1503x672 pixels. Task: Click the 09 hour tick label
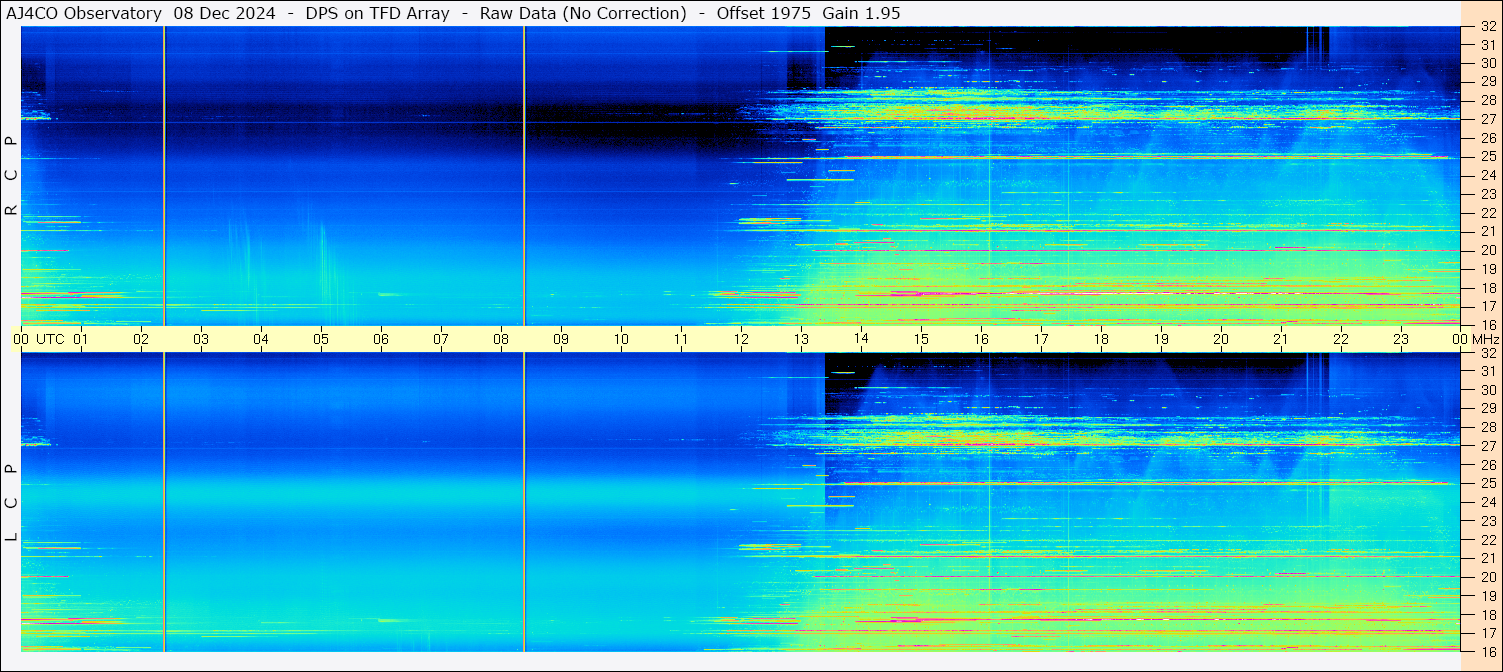pos(561,339)
